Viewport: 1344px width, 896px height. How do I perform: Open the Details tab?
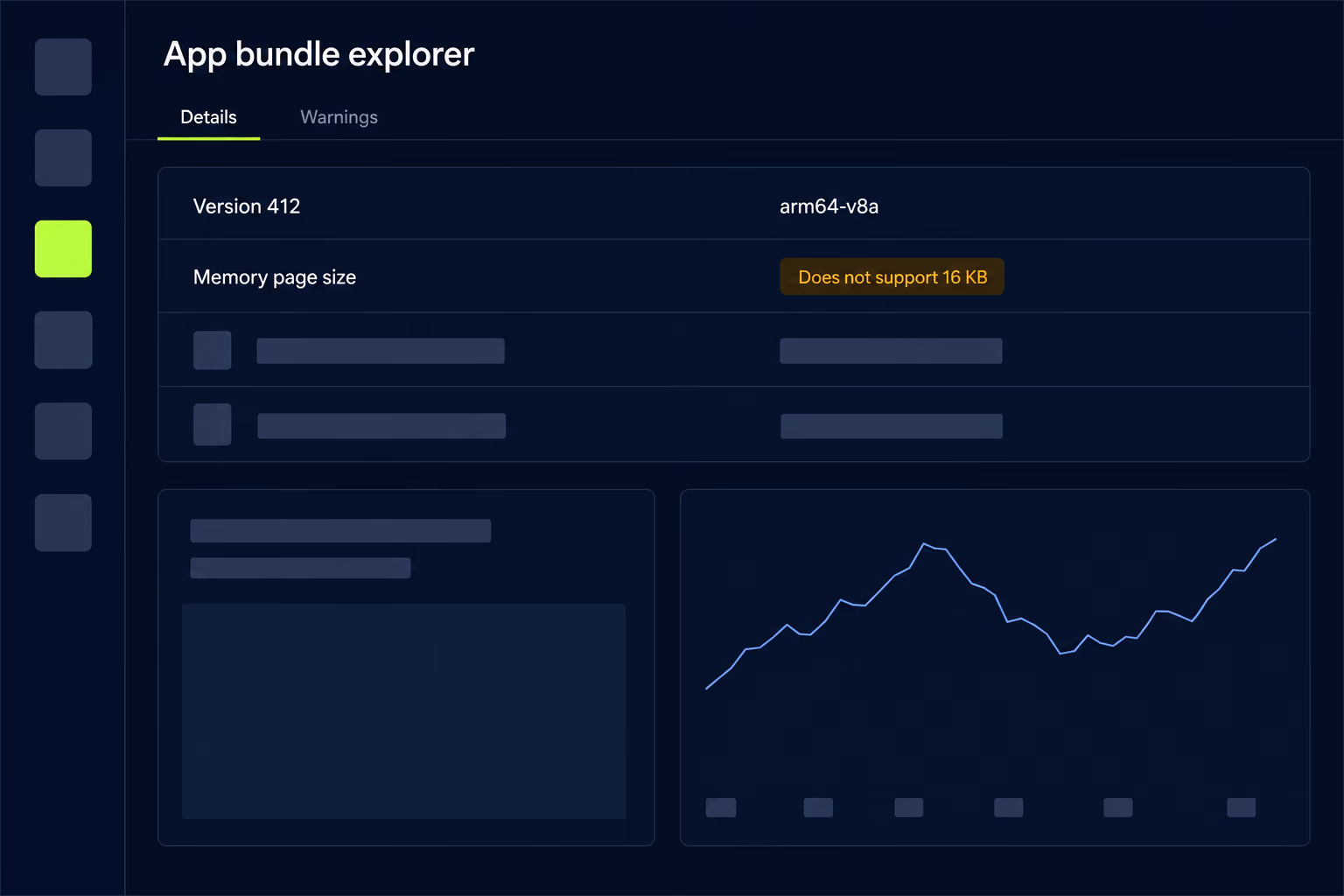coord(208,117)
